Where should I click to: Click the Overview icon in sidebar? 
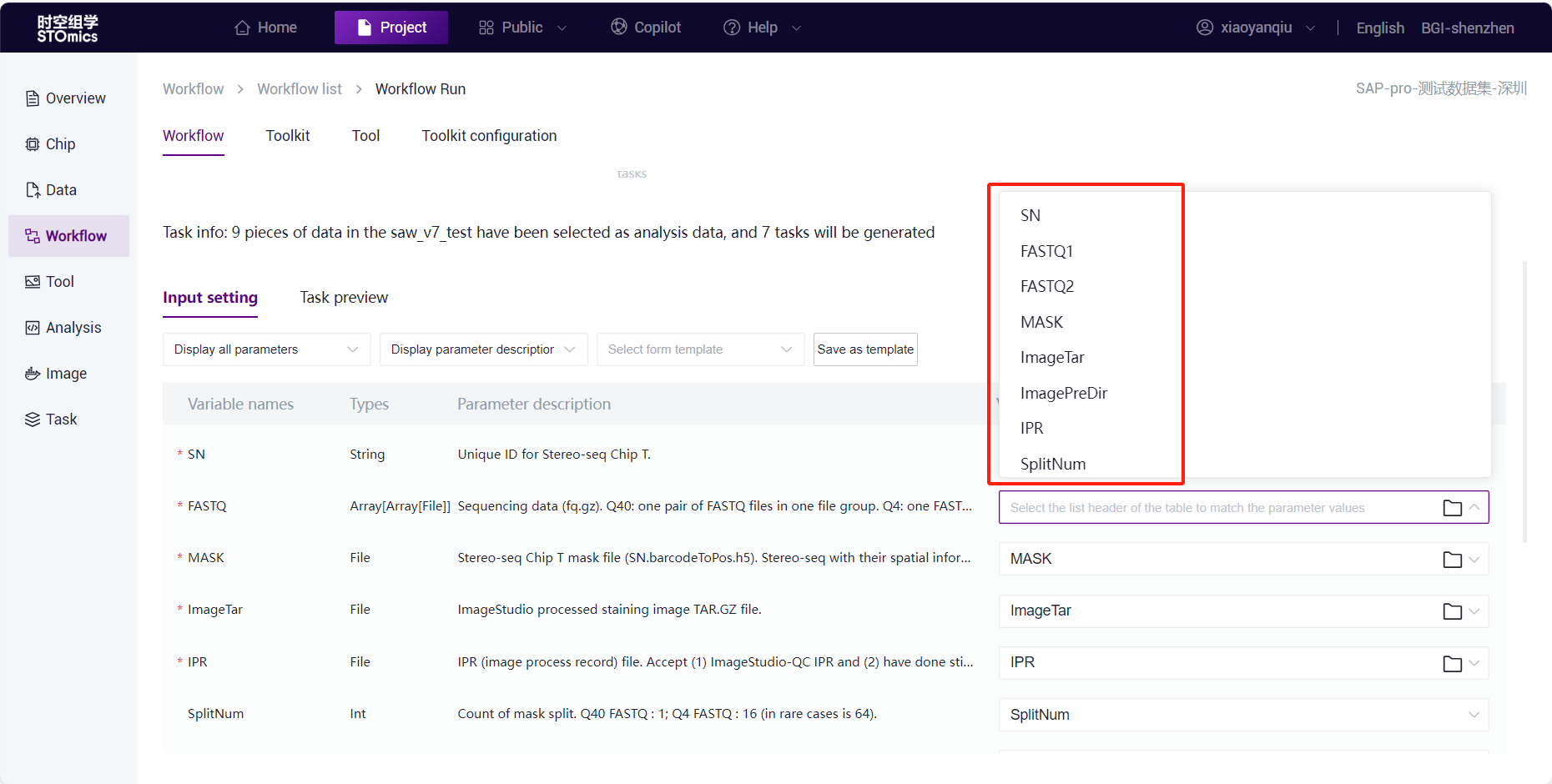pyautogui.click(x=33, y=98)
